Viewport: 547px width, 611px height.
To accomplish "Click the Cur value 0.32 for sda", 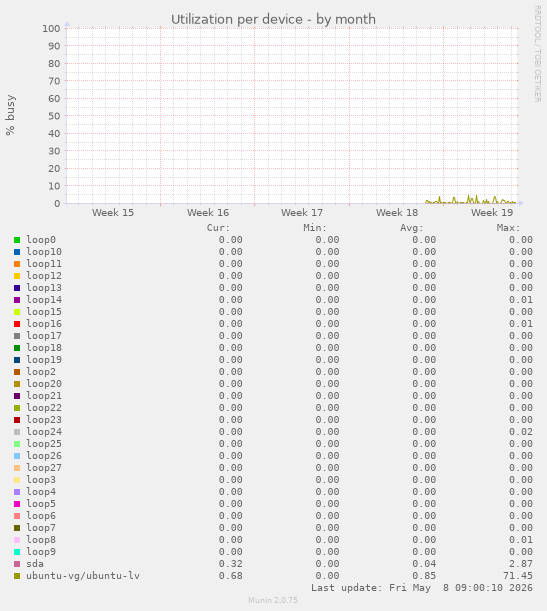I will pyautogui.click(x=231, y=564).
